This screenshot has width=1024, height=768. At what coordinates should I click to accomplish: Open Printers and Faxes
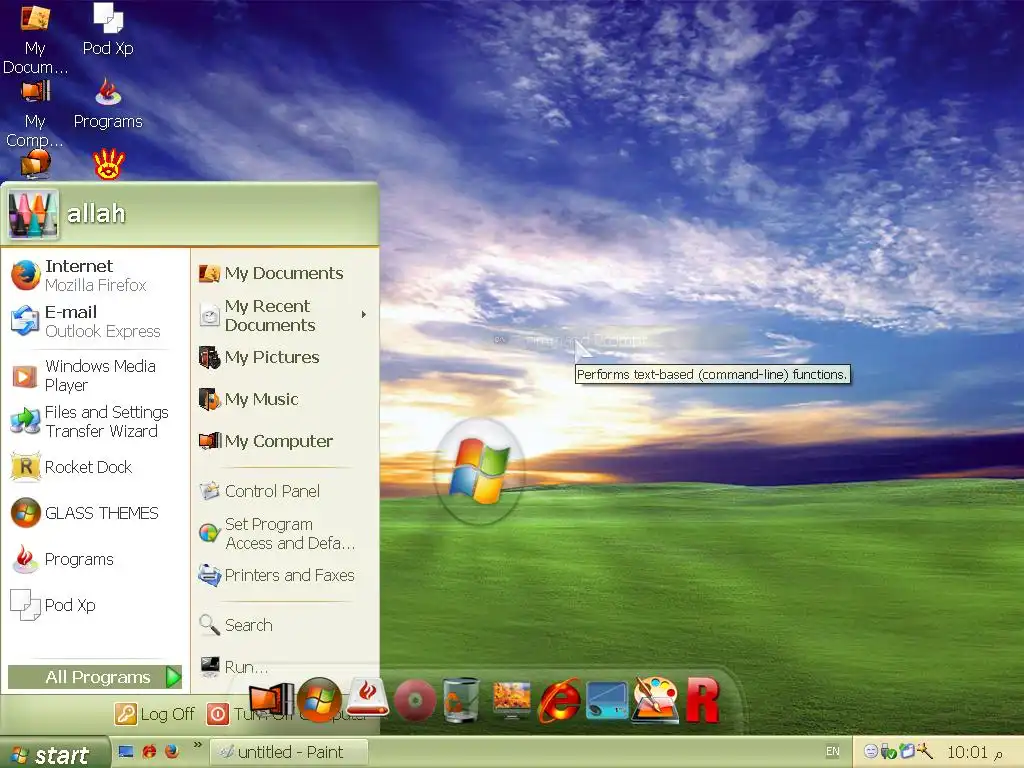[x=285, y=575]
